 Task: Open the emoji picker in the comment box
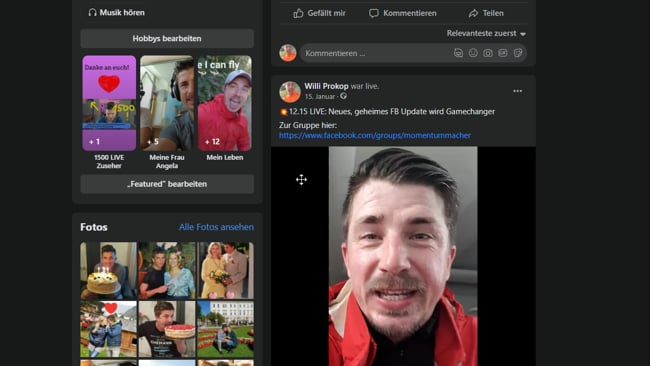(473, 53)
